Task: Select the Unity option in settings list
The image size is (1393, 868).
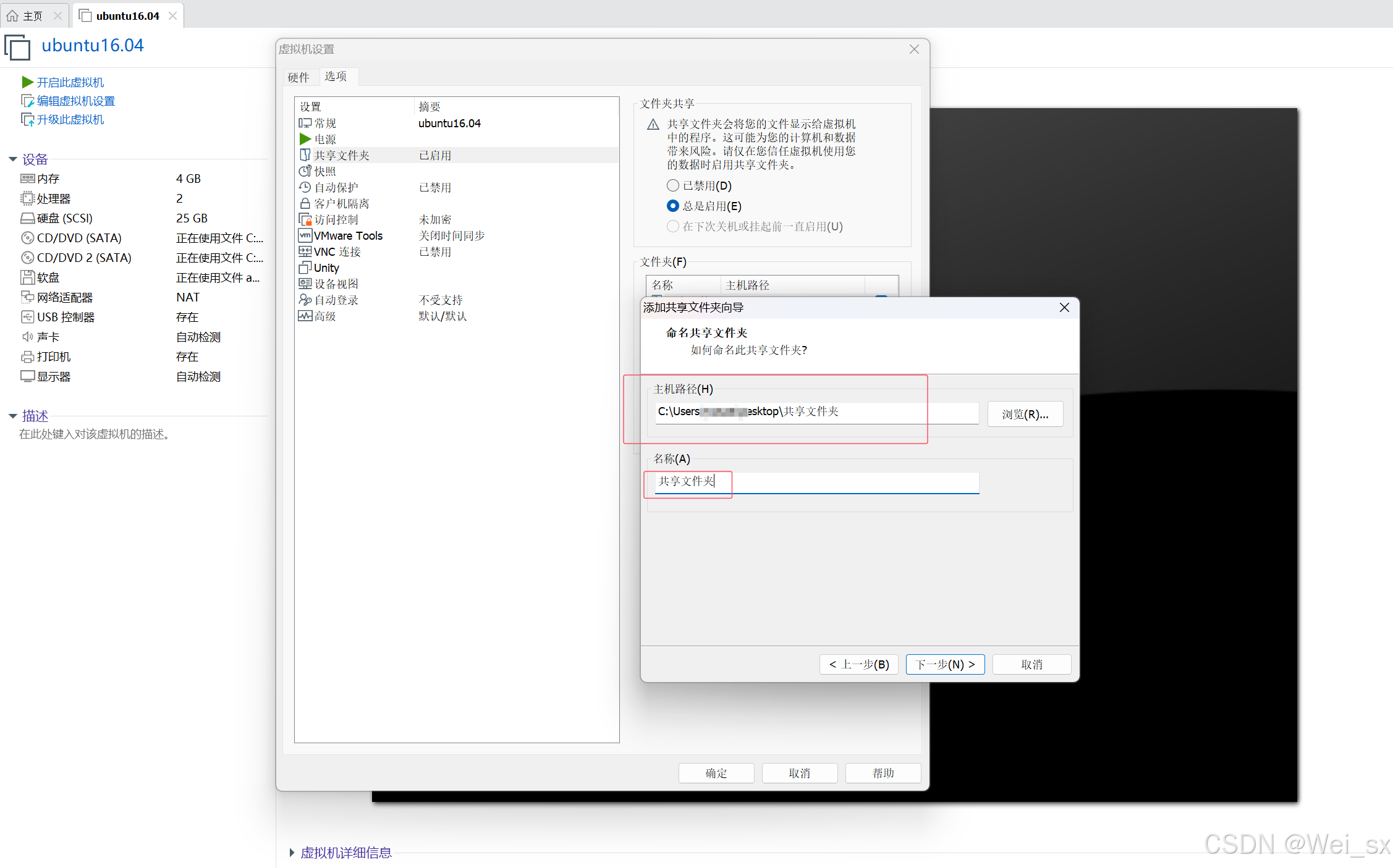Action: 326,268
